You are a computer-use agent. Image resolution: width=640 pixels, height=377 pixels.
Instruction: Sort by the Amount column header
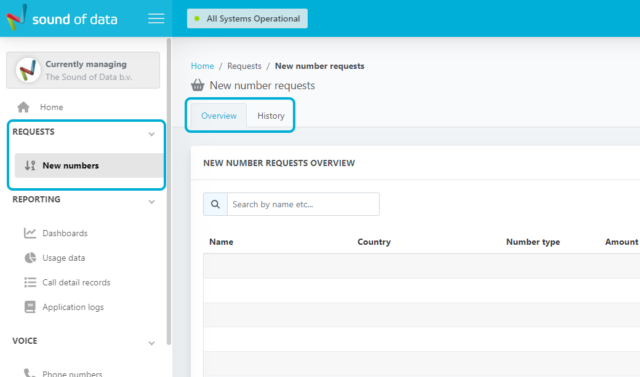tap(621, 242)
